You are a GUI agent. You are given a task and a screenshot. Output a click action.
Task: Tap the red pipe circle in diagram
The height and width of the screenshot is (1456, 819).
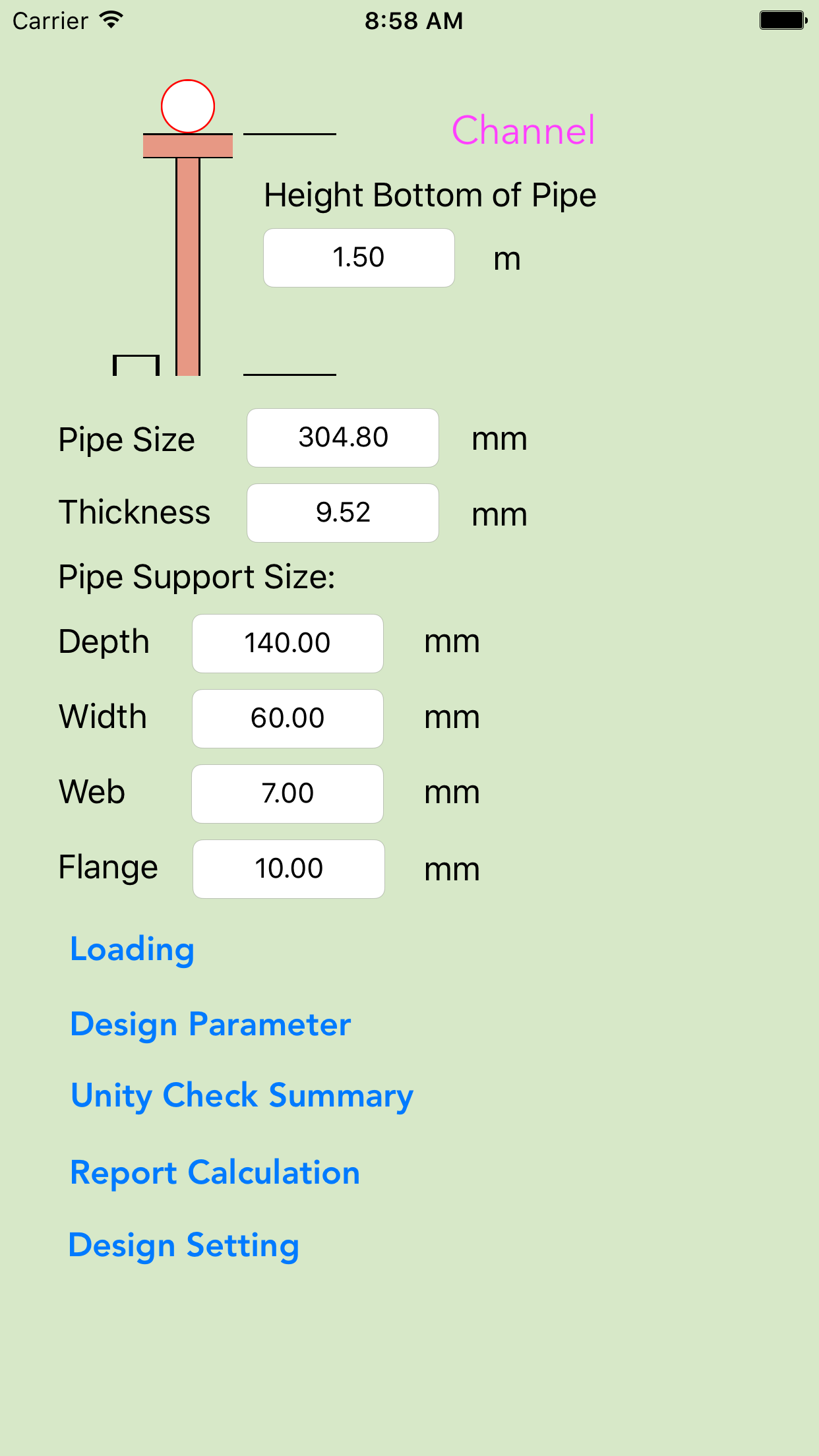click(188, 106)
